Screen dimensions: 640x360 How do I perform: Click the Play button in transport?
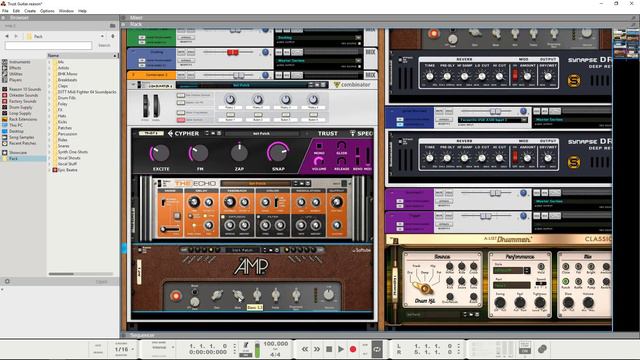[x=341, y=349]
